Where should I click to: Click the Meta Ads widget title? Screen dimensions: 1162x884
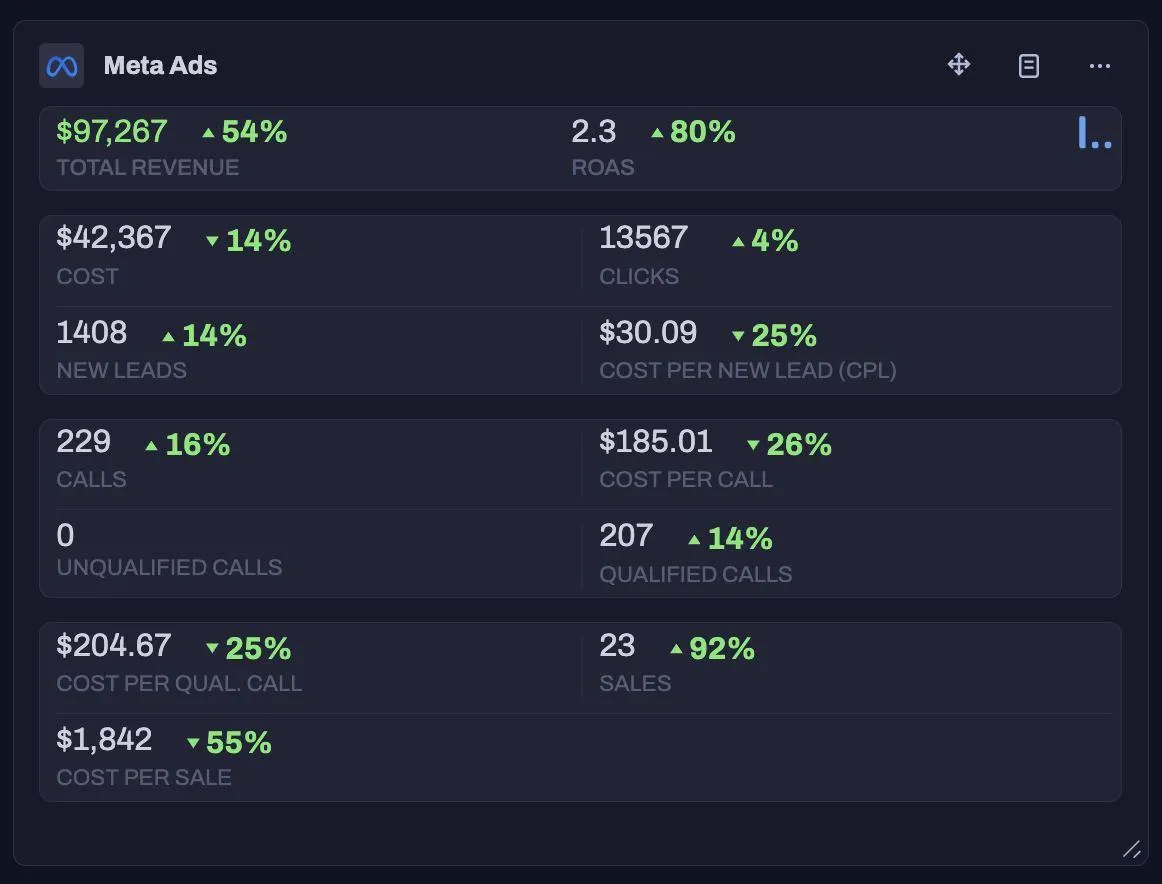click(x=160, y=66)
